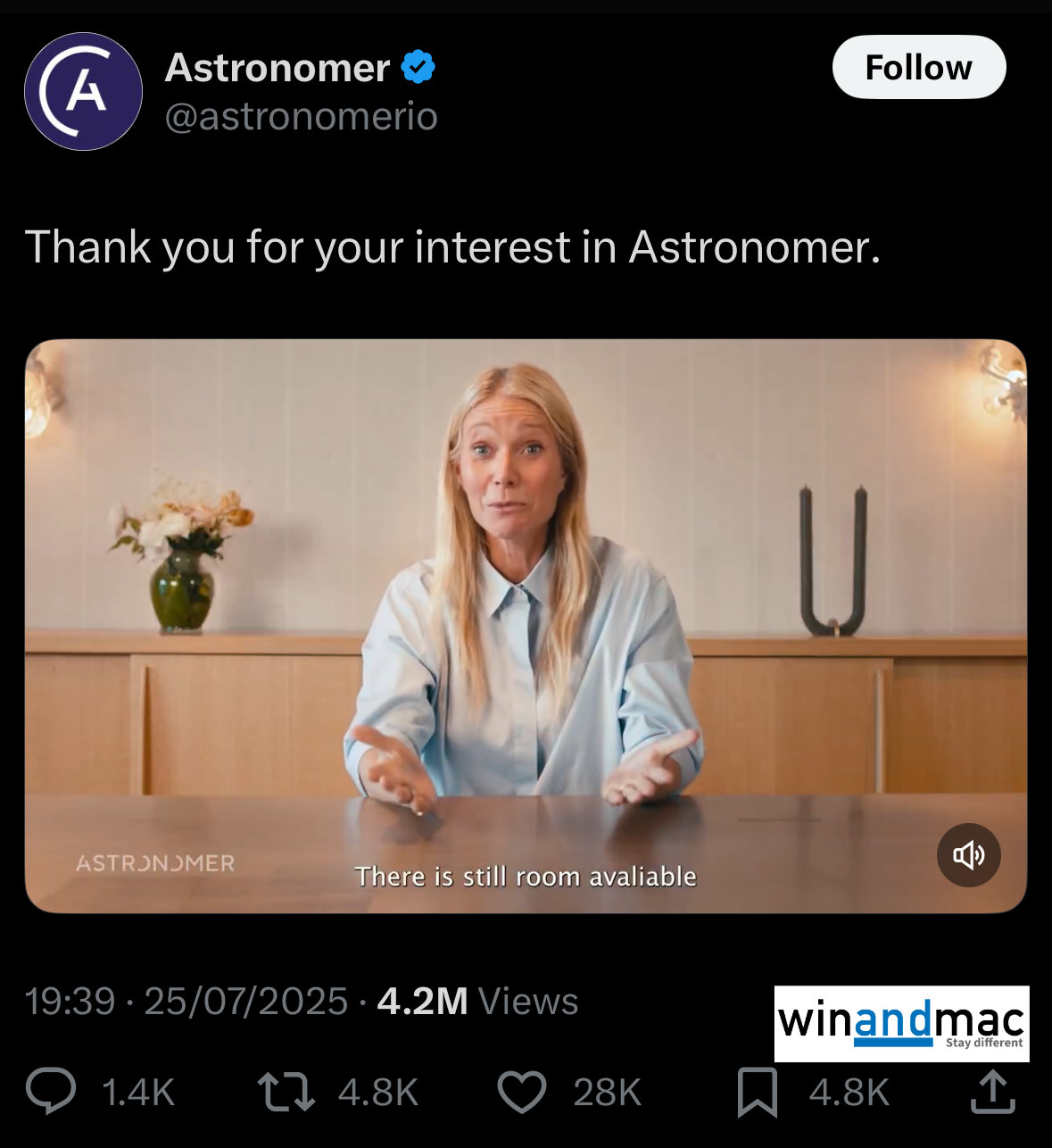1052x1148 pixels.
Task: Click the ASTRONOMER logo in video
Action: (x=155, y=863)
